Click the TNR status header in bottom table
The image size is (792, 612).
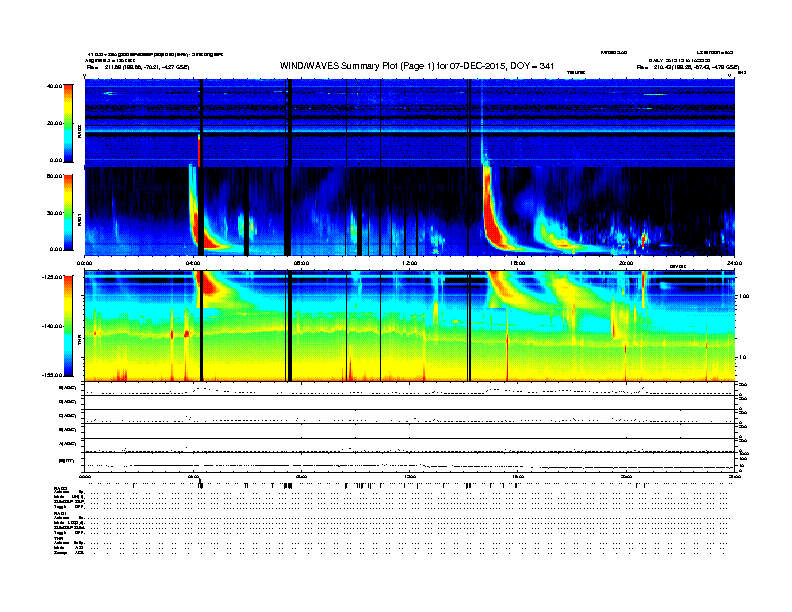(58, 538)
